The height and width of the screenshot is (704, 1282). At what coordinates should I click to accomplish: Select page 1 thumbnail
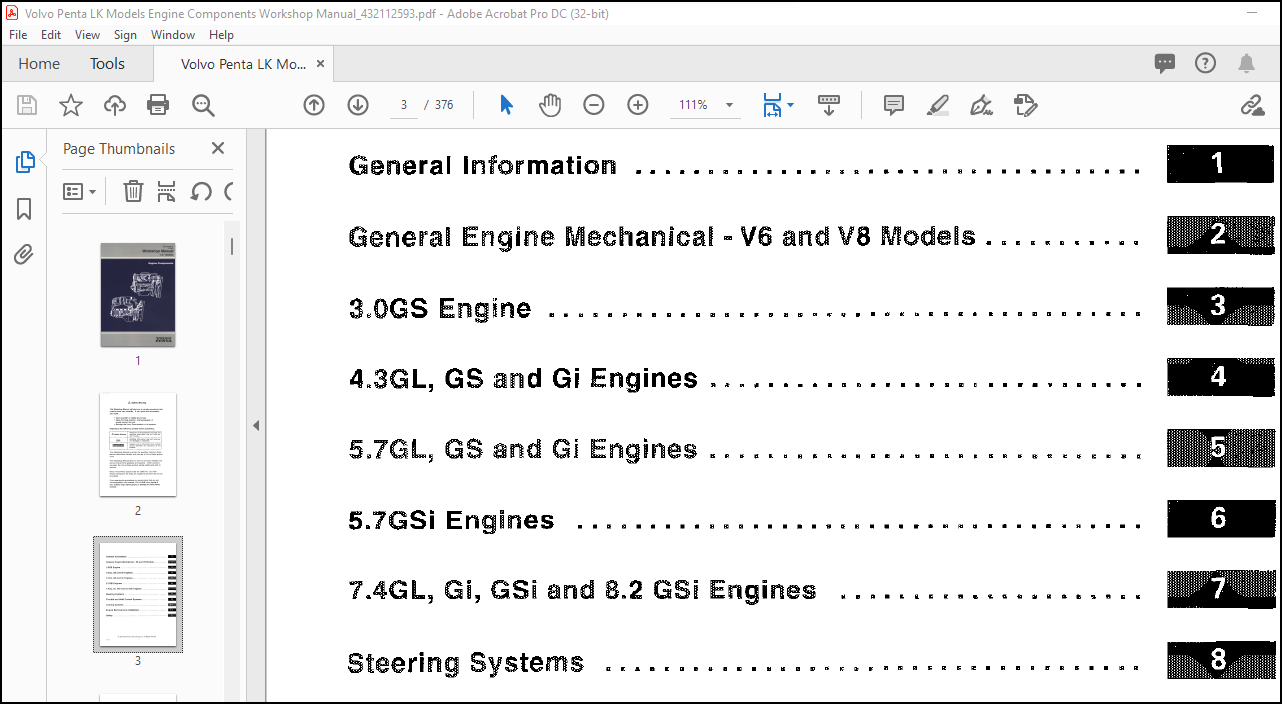(138, 295)
